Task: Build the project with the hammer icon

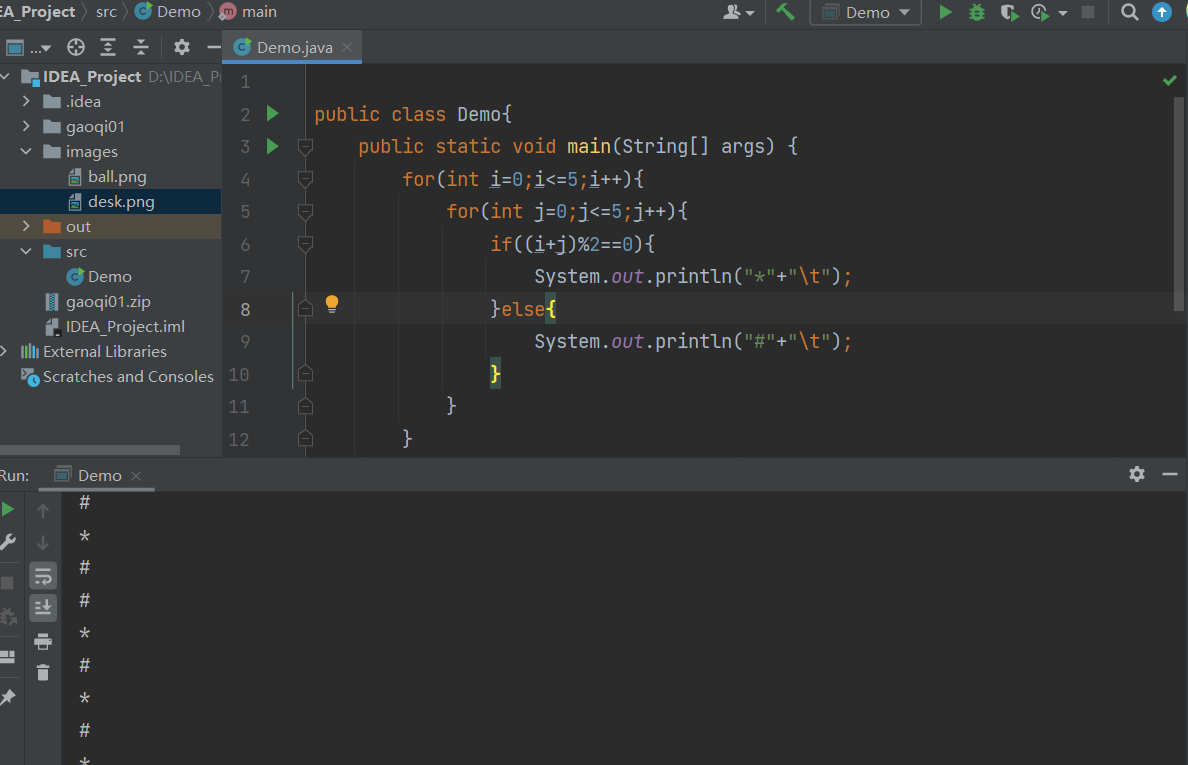Action: point(785,12)
